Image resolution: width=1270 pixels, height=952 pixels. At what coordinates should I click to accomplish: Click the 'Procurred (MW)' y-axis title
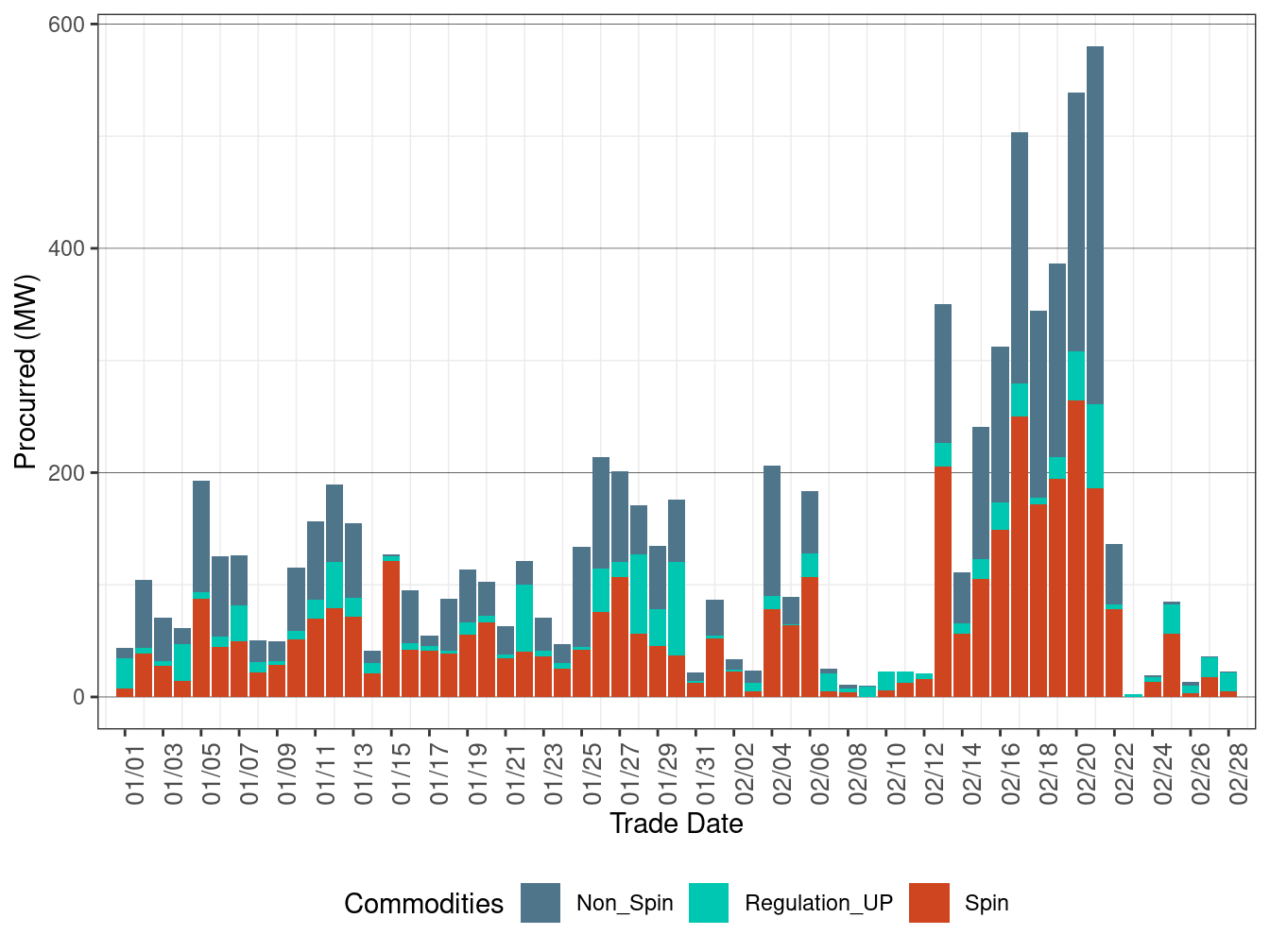[25, 371]
